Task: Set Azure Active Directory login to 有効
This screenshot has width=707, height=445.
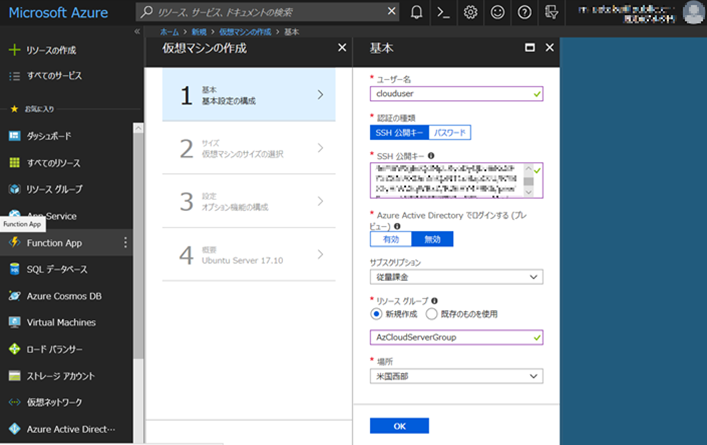Action: [391, 239]
